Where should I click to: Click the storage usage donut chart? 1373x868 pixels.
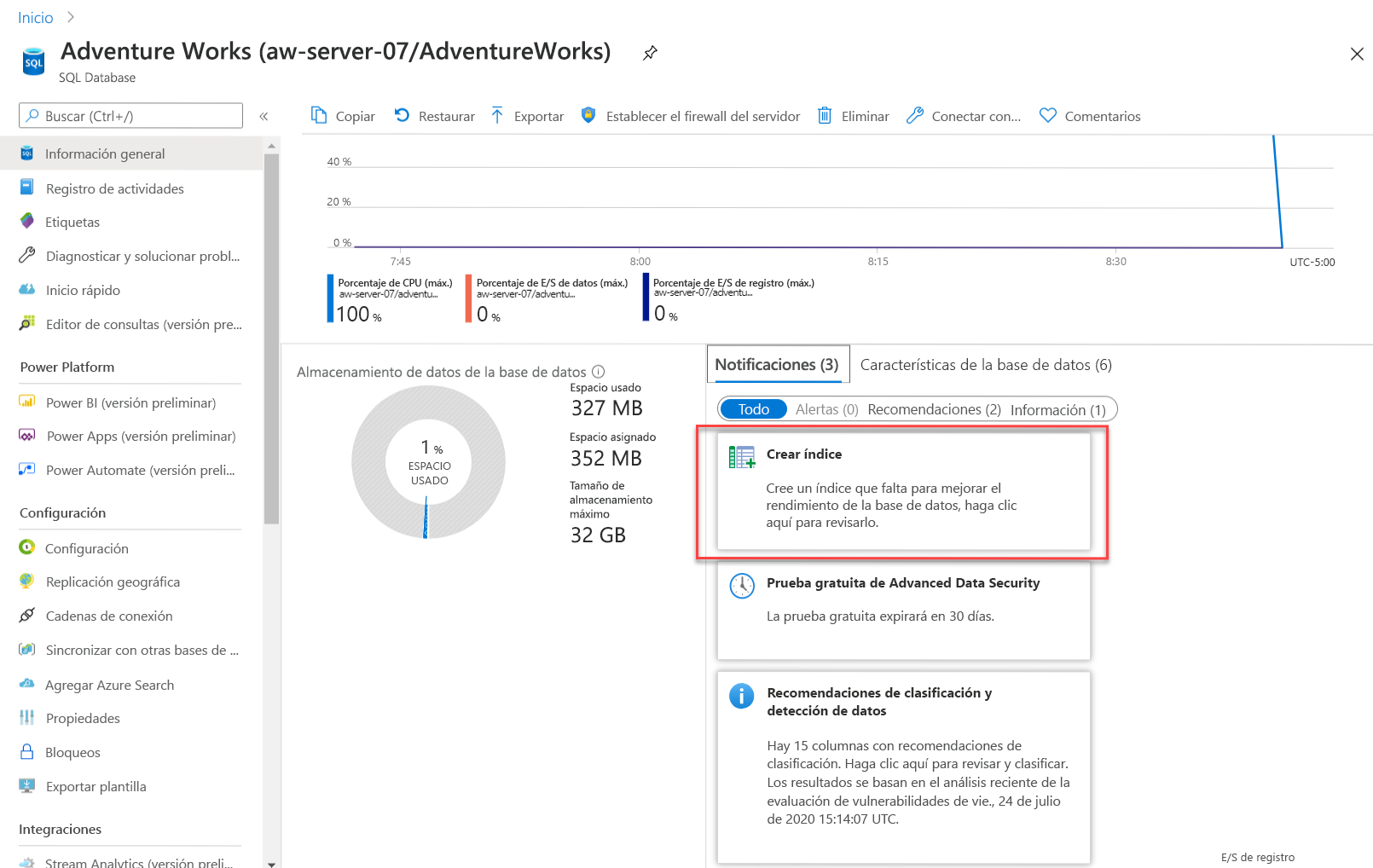[429, 462]
